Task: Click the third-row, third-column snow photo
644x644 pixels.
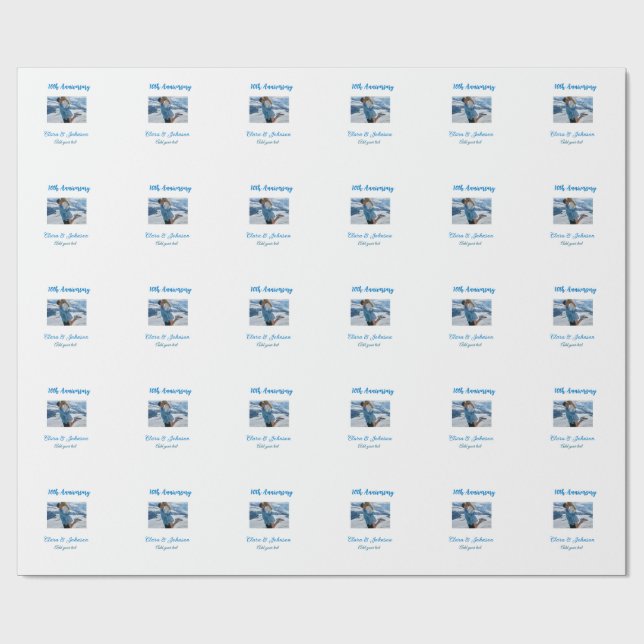Action: pos(269,312)
